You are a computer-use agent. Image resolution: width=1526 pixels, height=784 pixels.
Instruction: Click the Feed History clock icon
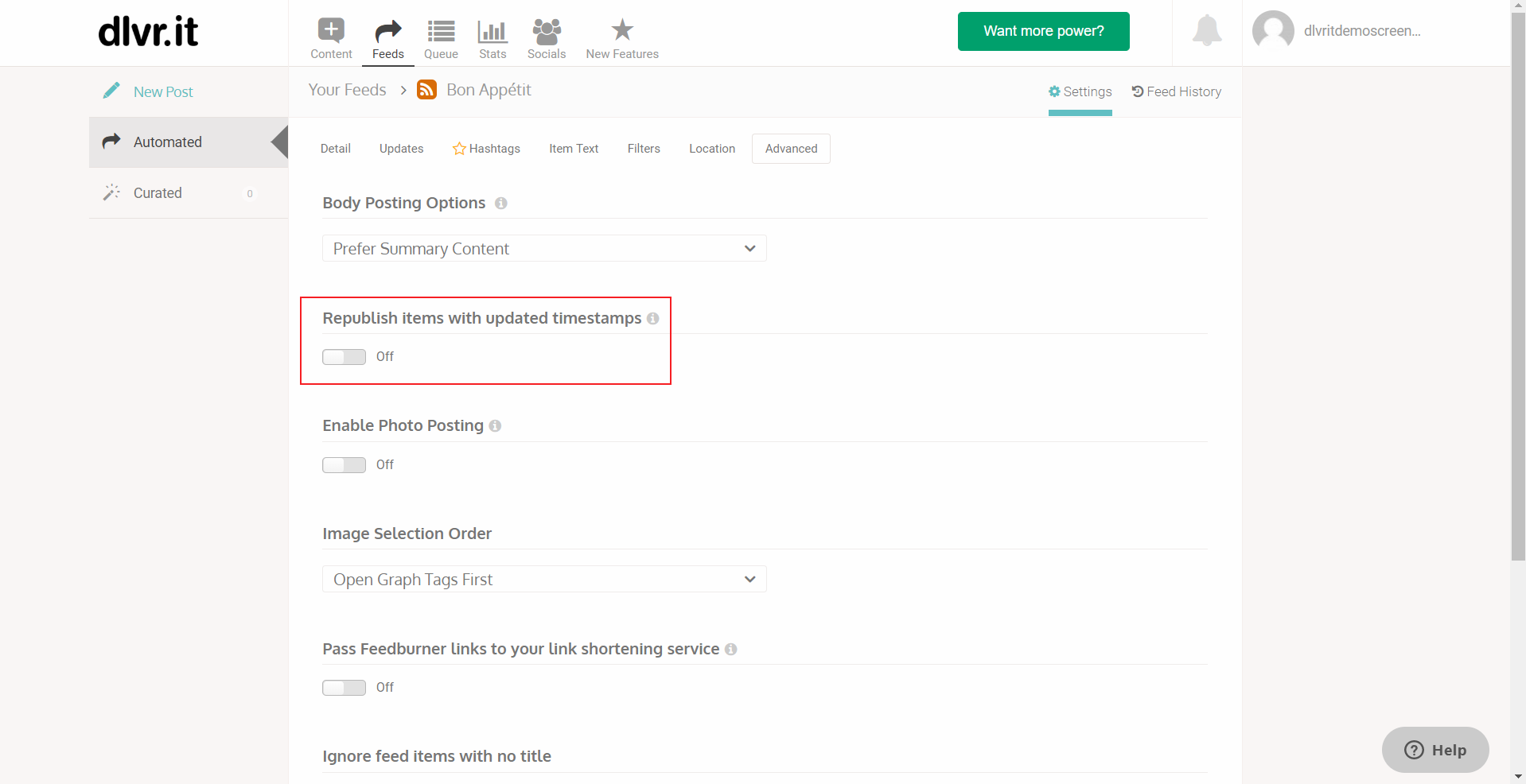(1138, 91)
